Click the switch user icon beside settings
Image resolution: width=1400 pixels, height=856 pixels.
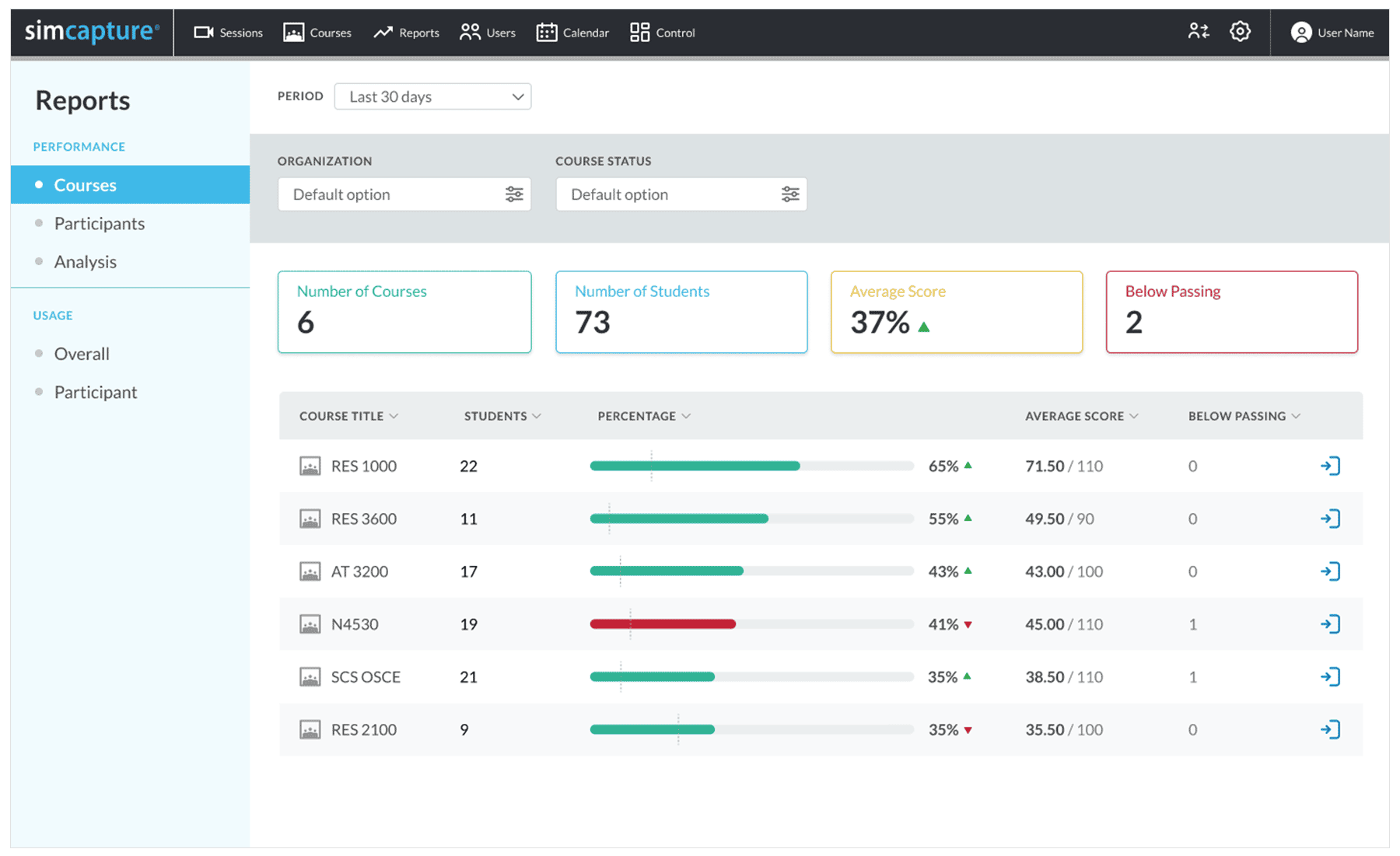[x=1198, y=32]
